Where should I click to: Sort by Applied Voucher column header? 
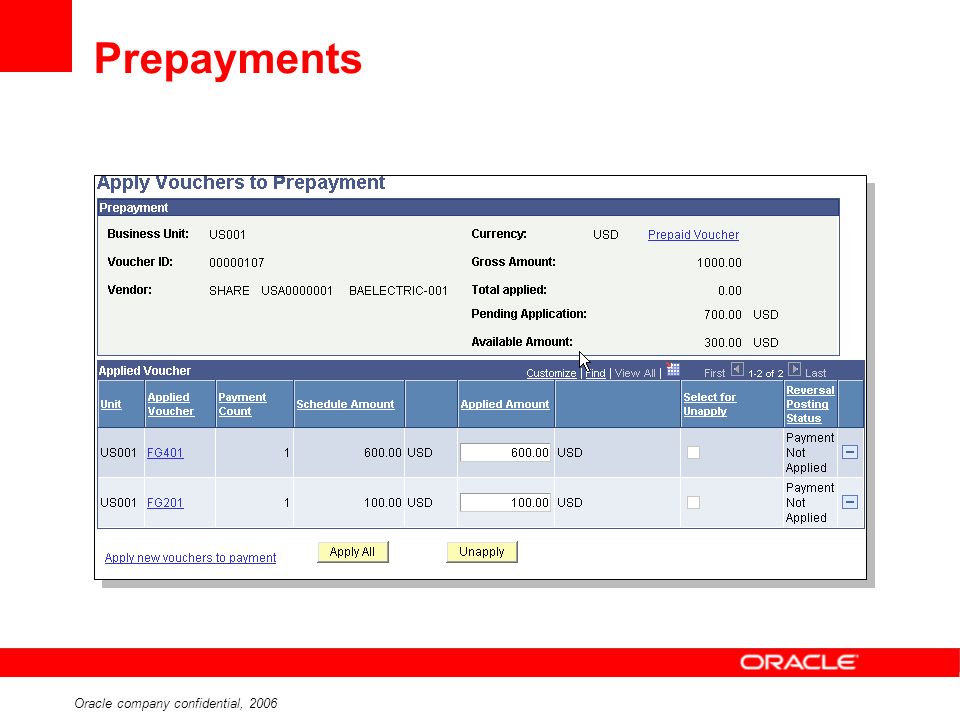click(171, 404)
